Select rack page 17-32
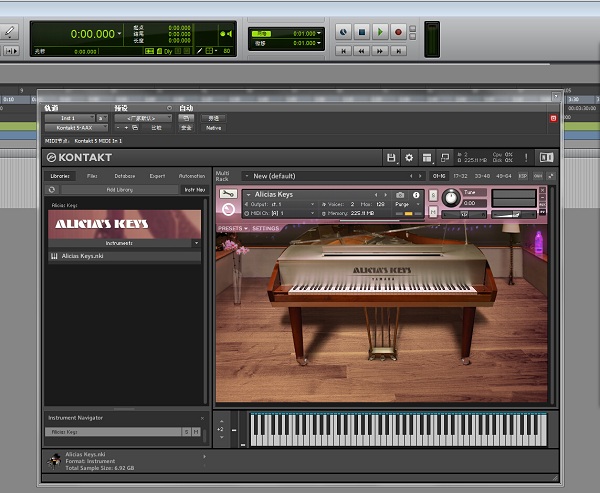Screen dimensions: 600x493 coord(460,176)
